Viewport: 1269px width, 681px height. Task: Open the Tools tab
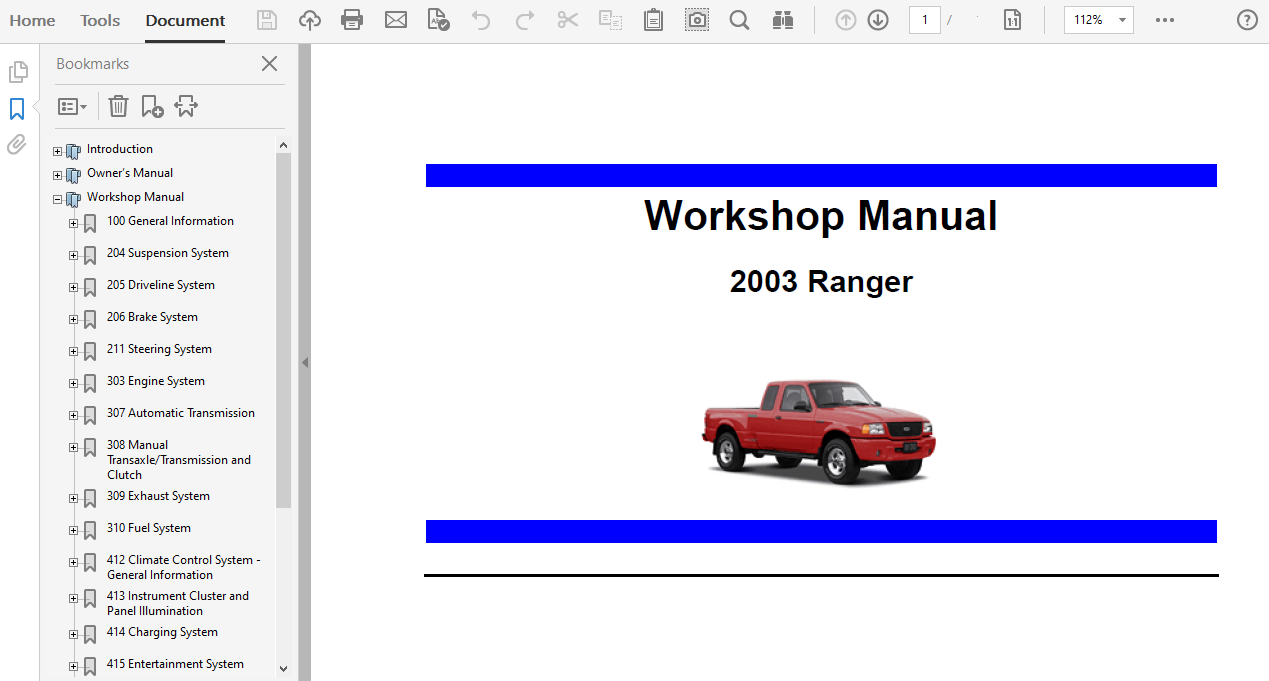pos(100,20)
